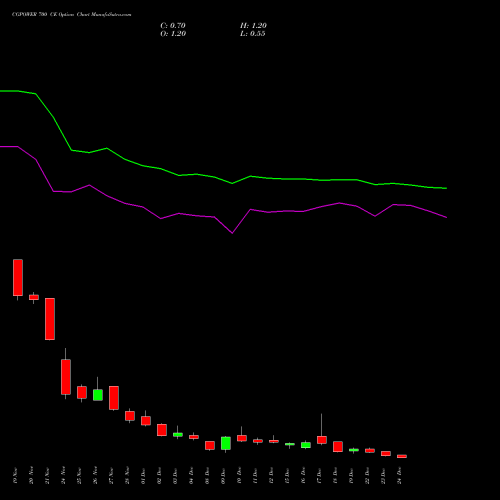Screen dimensions: 500x500
Task: Click the "19 Nov" date axis label
Action: coord(15,476)
